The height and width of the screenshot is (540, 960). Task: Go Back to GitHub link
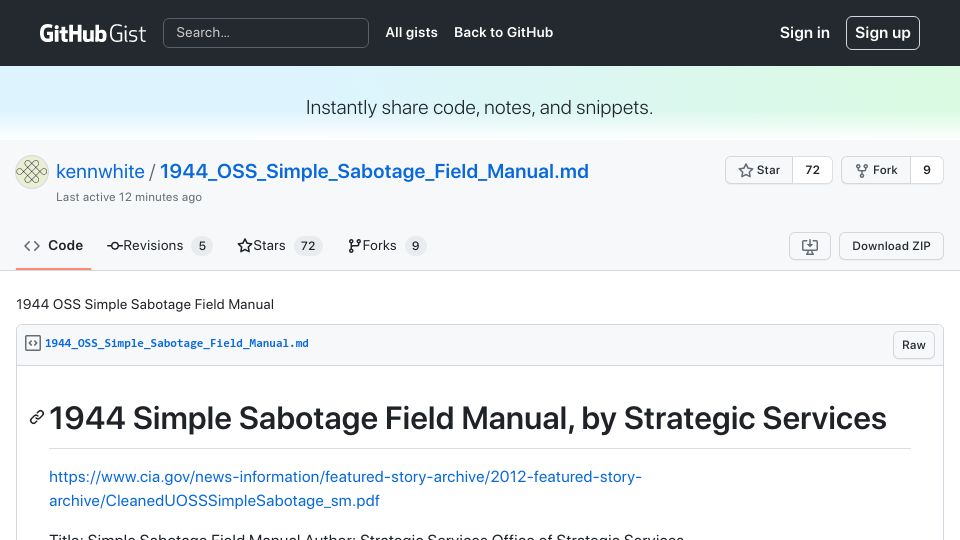pyautogui.click(x=503, y=32)
